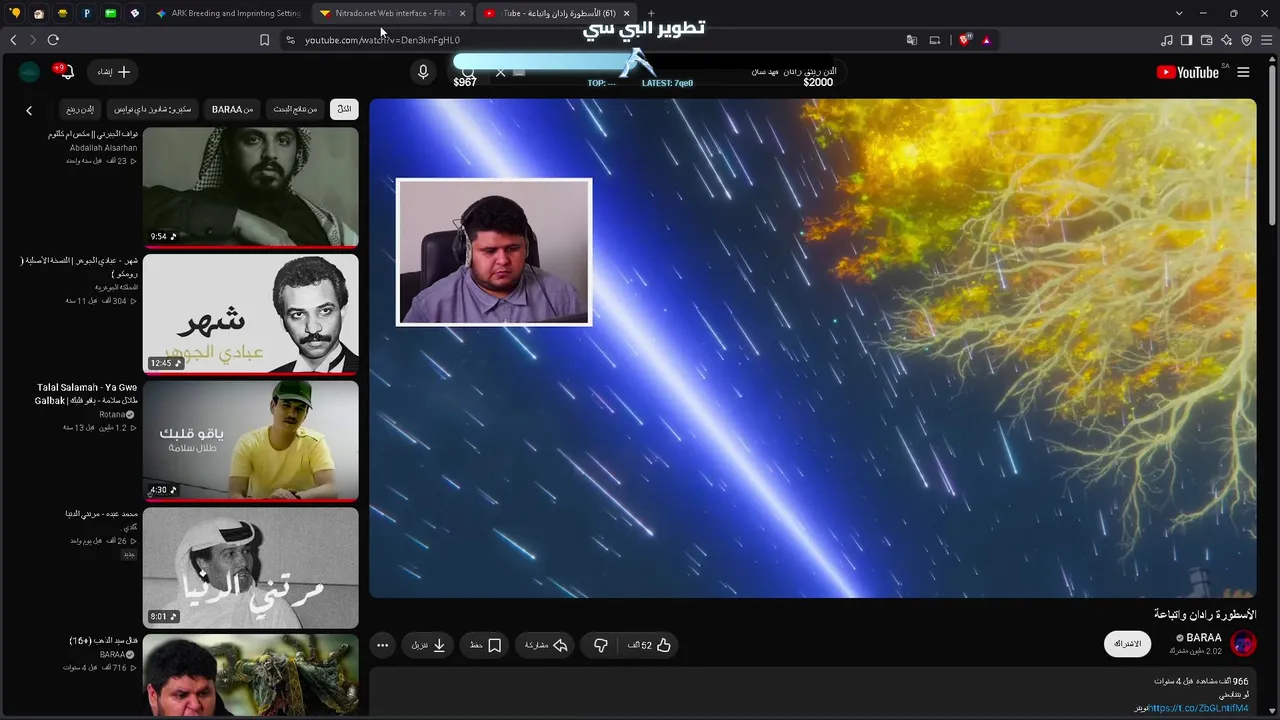Share the video via the share button
1280x720 pixels.
pos(546,645)
